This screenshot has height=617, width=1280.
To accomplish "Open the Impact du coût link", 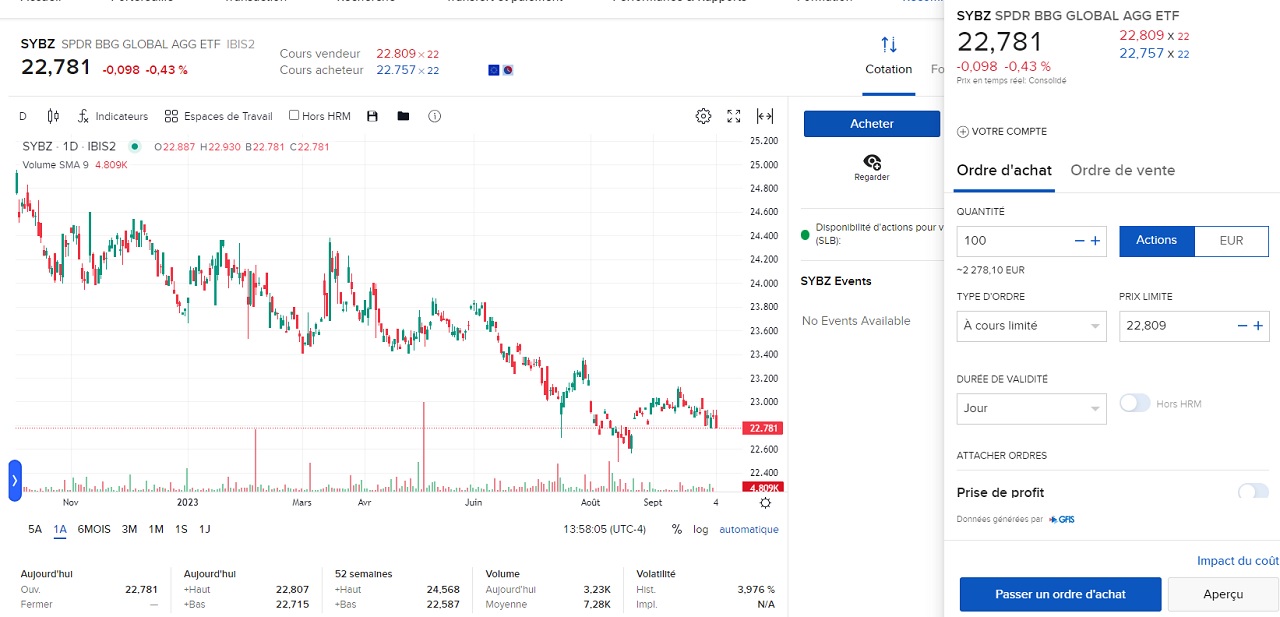I will 1237,561.
